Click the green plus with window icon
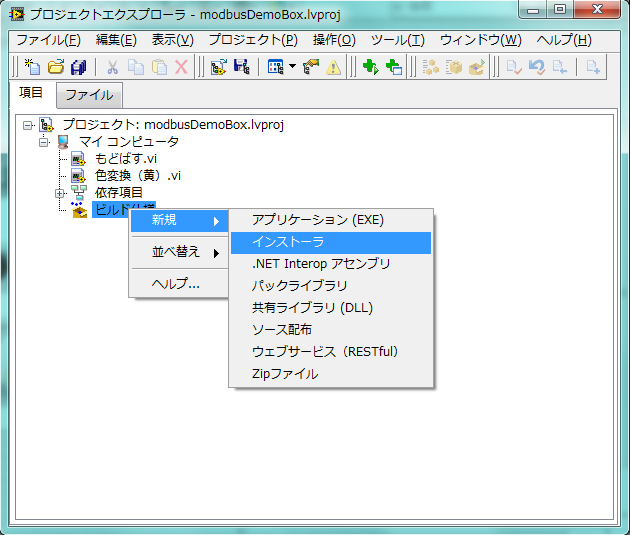This screenshot has height=535, width=630. pos(394,67)
